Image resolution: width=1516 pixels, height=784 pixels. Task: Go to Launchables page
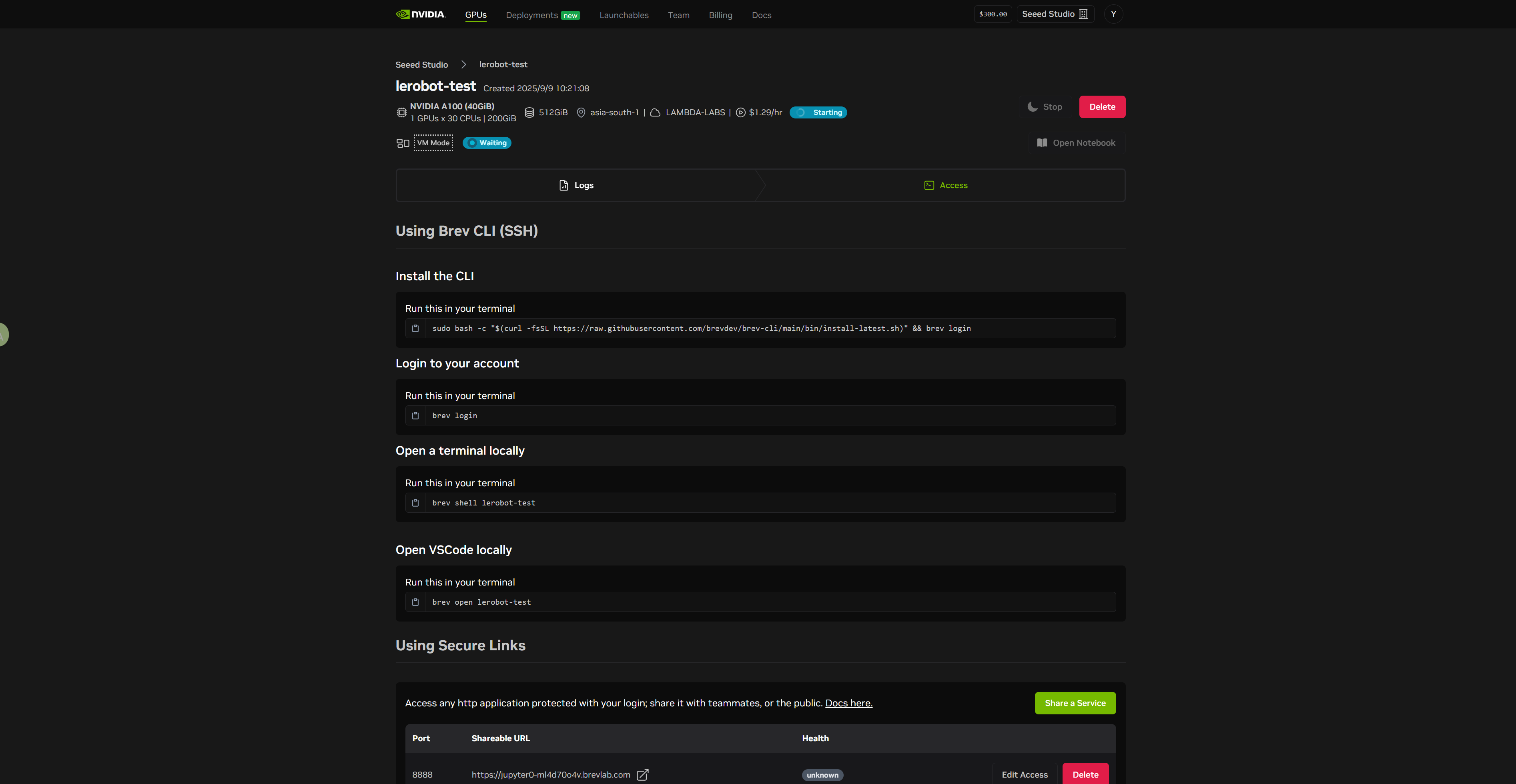click(x=624, y=15)
